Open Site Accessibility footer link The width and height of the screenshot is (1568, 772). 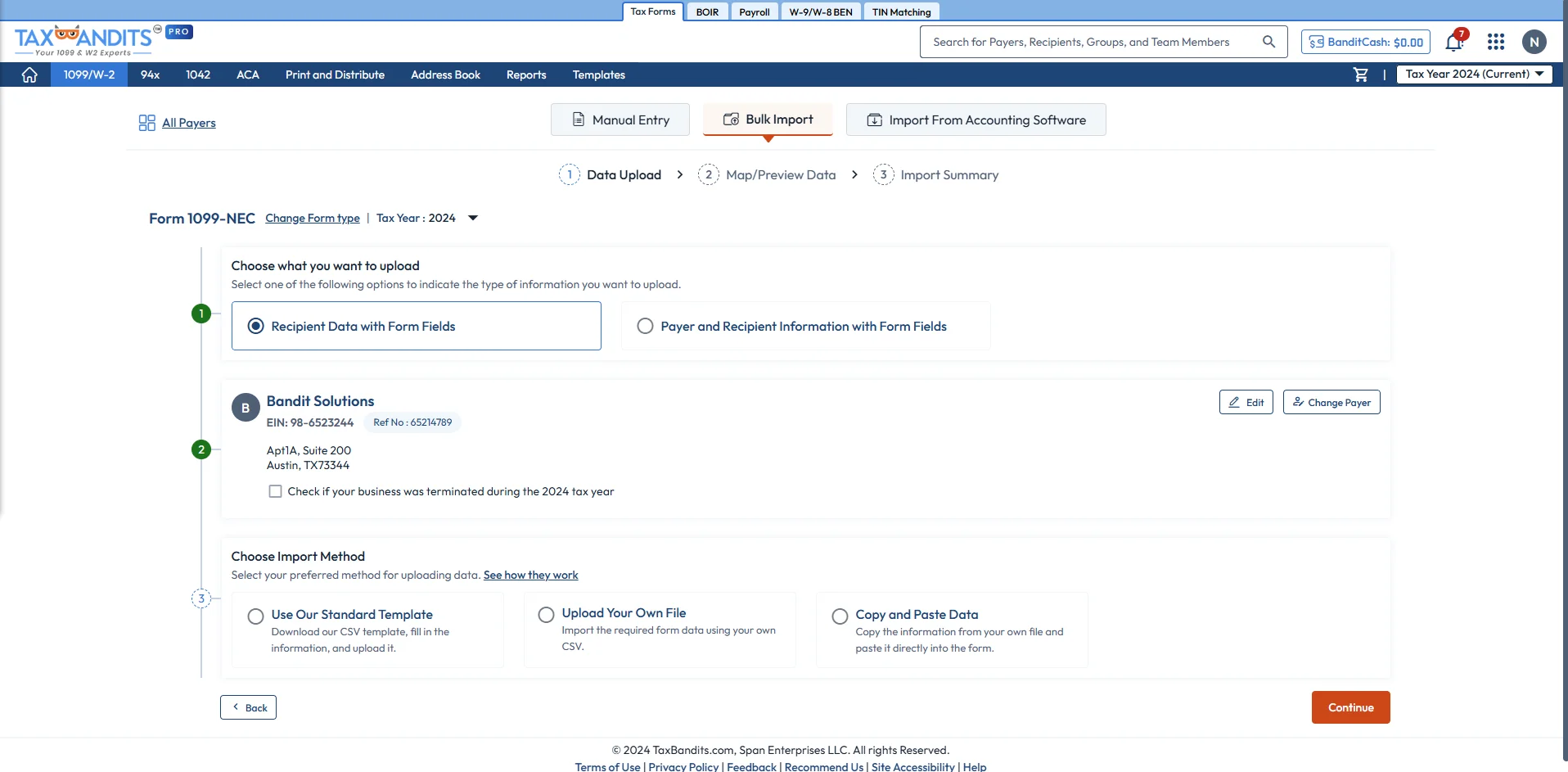913,766
